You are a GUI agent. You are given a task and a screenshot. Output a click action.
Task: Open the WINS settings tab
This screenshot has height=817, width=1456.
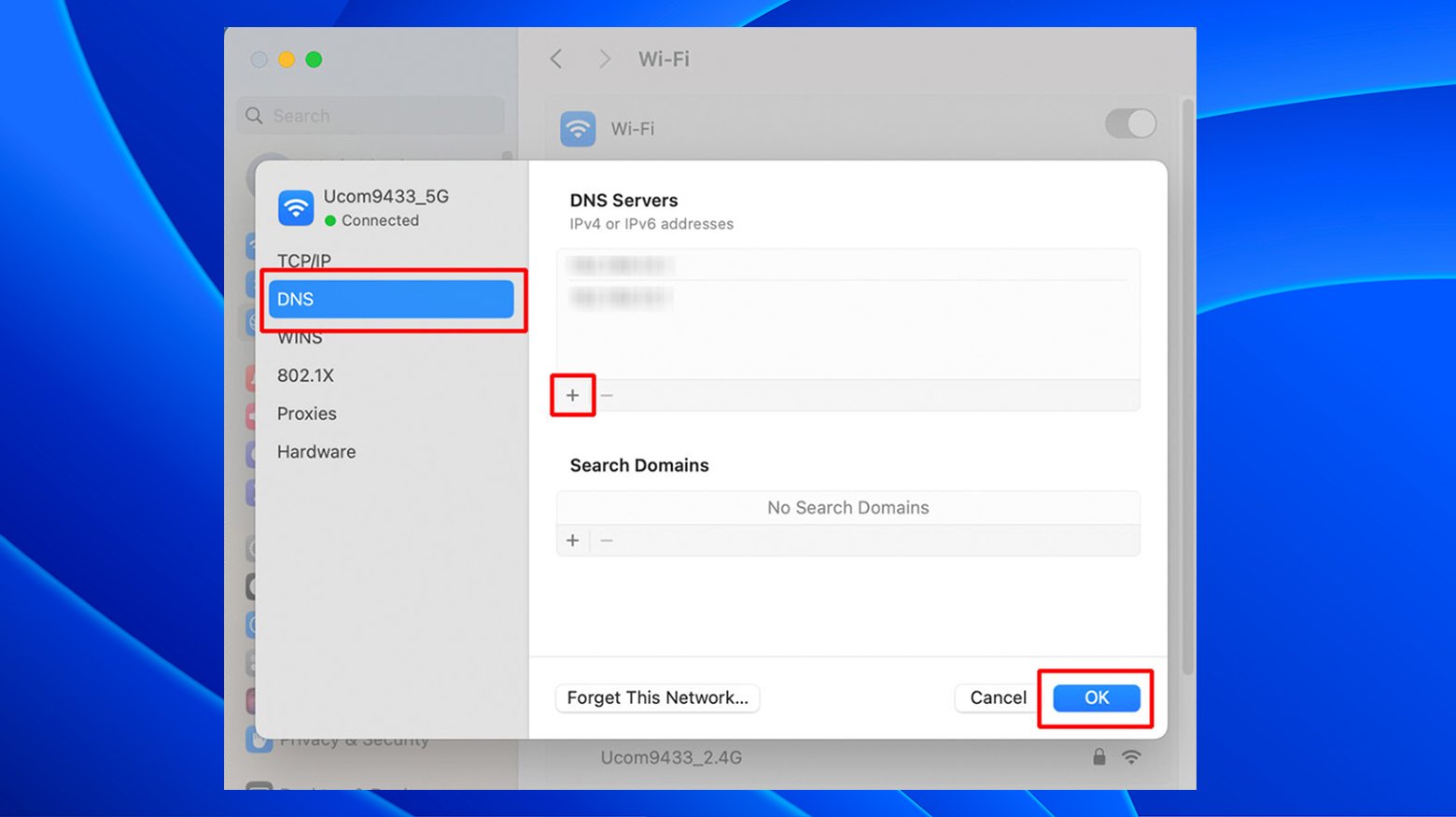(300, 338)
